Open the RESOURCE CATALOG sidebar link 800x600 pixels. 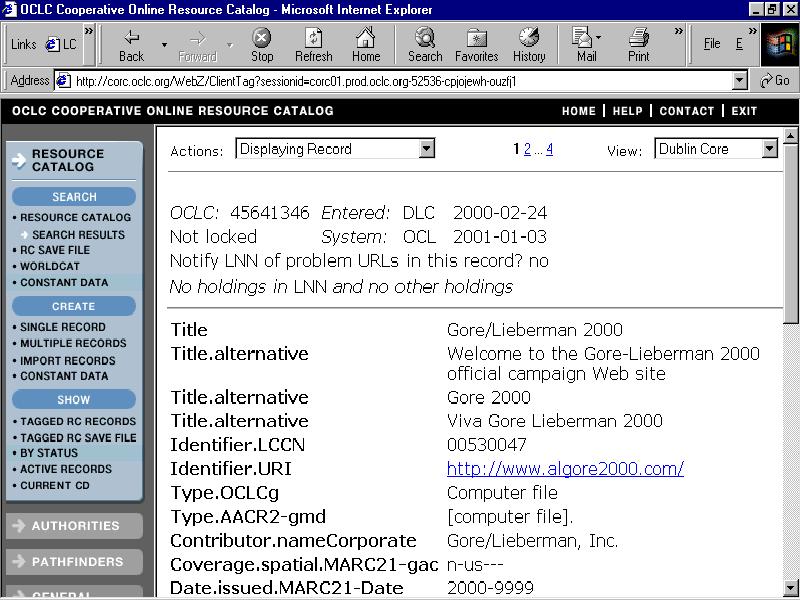[76, 217]
